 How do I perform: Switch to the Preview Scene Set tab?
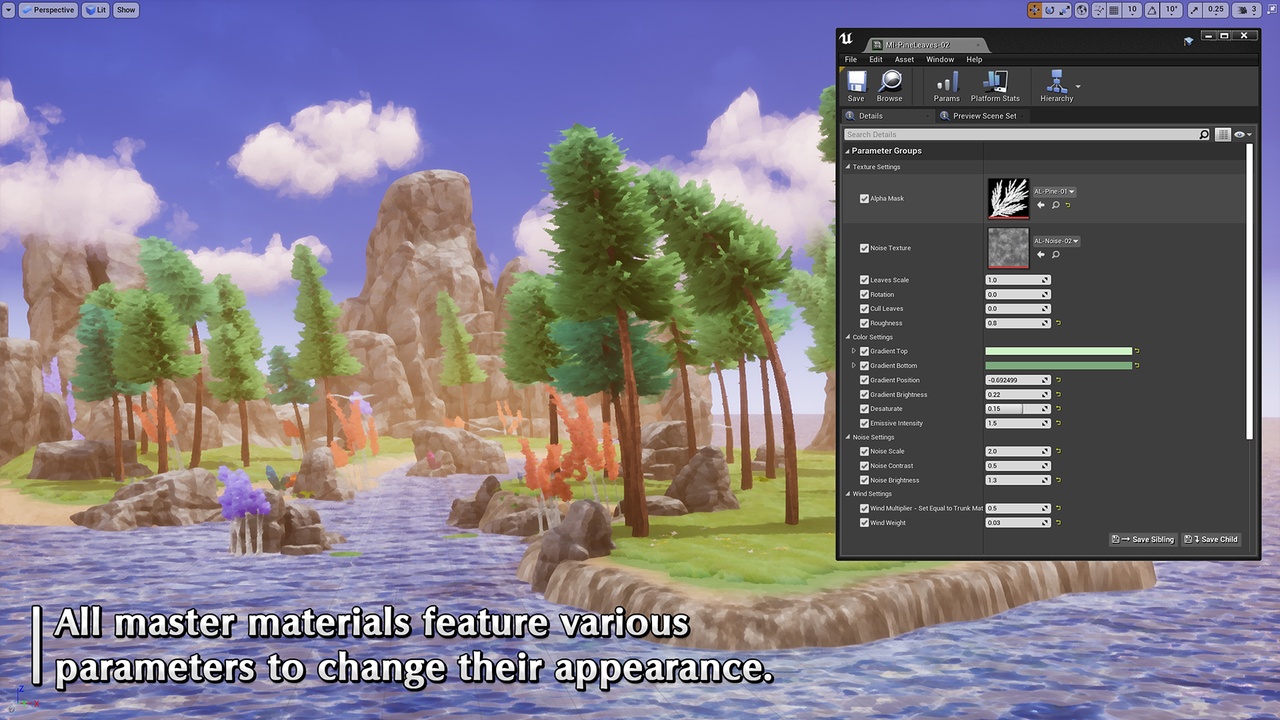click(984, 116)
